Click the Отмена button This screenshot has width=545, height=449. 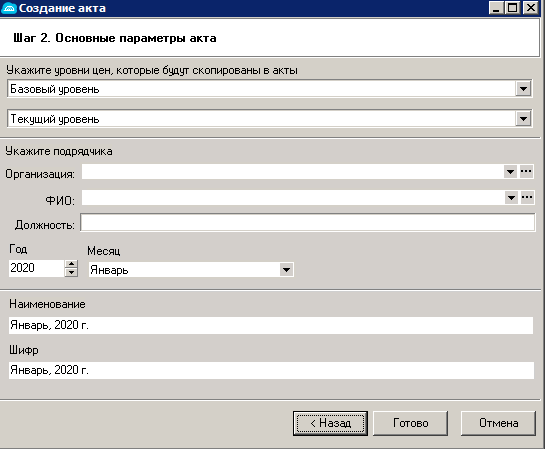pyautogui.click(x=498, y=423)
